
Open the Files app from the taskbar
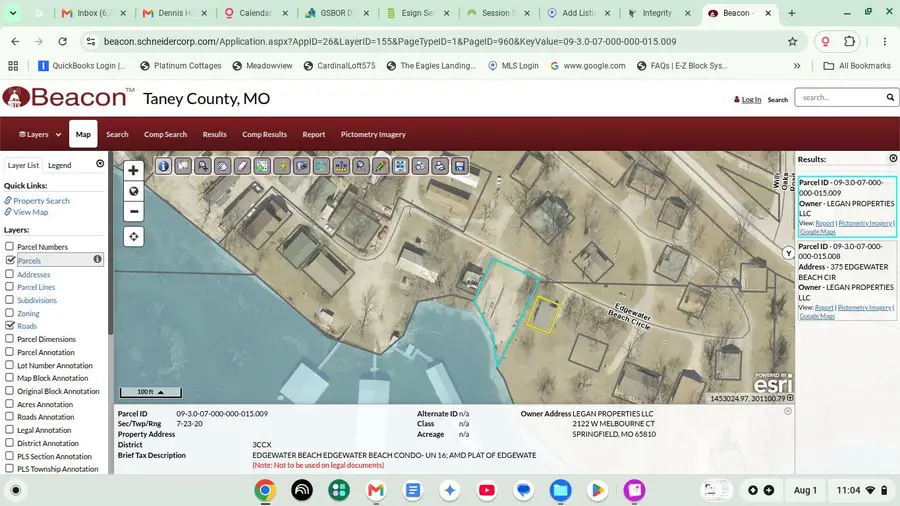click(x=560, y=490)
